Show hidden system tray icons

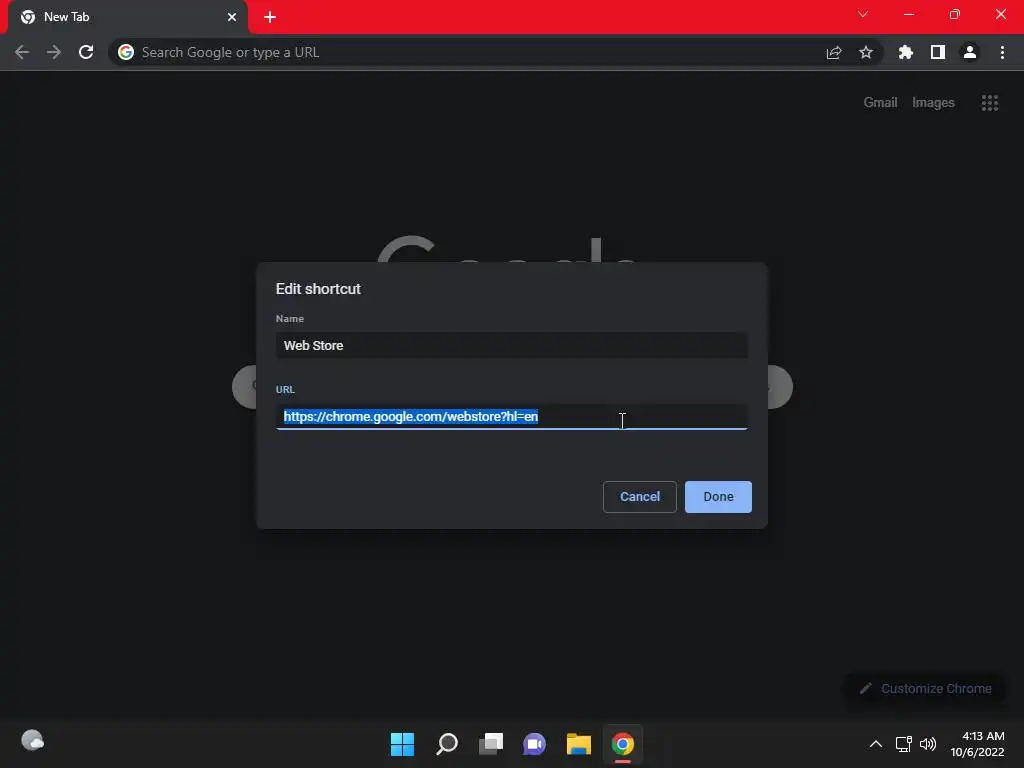(x=876, y=744)
